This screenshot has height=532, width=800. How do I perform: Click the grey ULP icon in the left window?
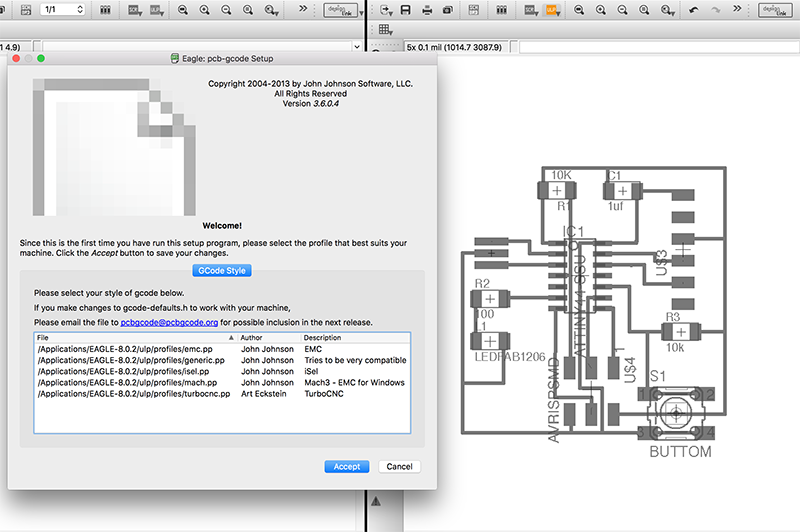pyautogui.click(x=157, y=10)
